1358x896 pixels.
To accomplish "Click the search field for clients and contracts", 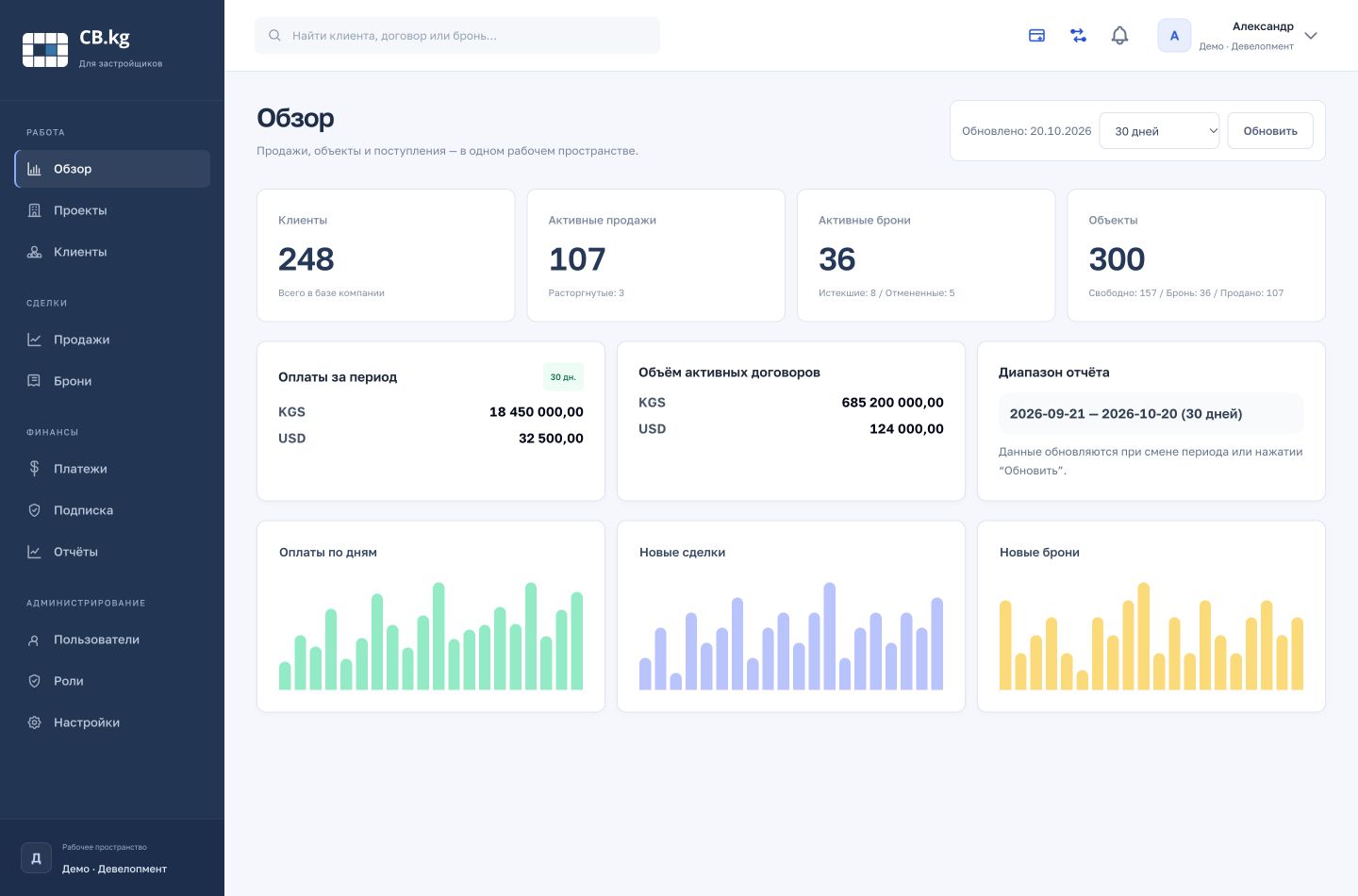I will 457,36.
